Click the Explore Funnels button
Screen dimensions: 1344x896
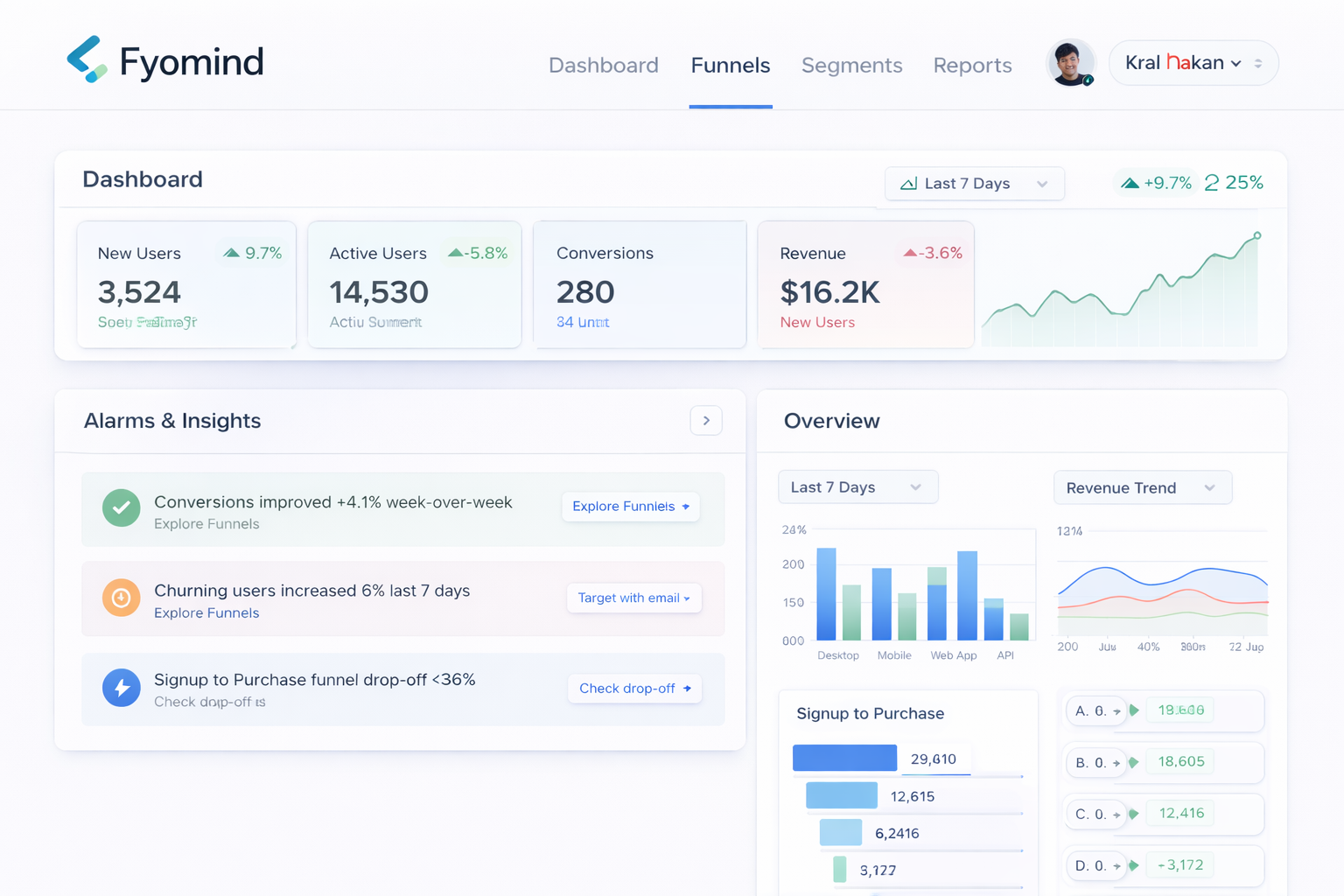pyautogui.click(x=630, y=507)
